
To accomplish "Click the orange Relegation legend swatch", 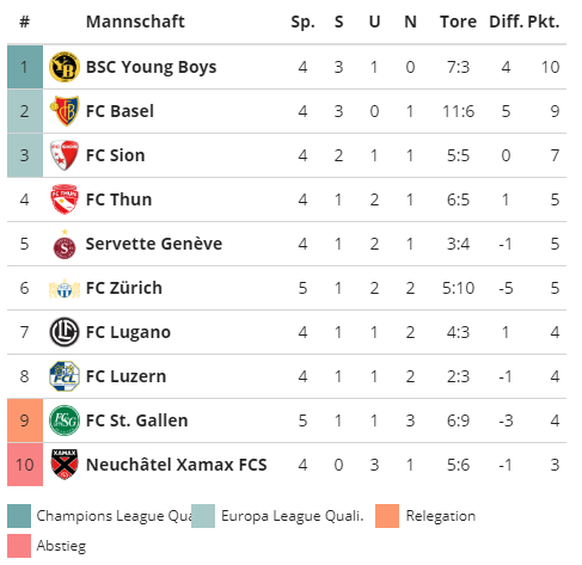I will pos(387,516).
